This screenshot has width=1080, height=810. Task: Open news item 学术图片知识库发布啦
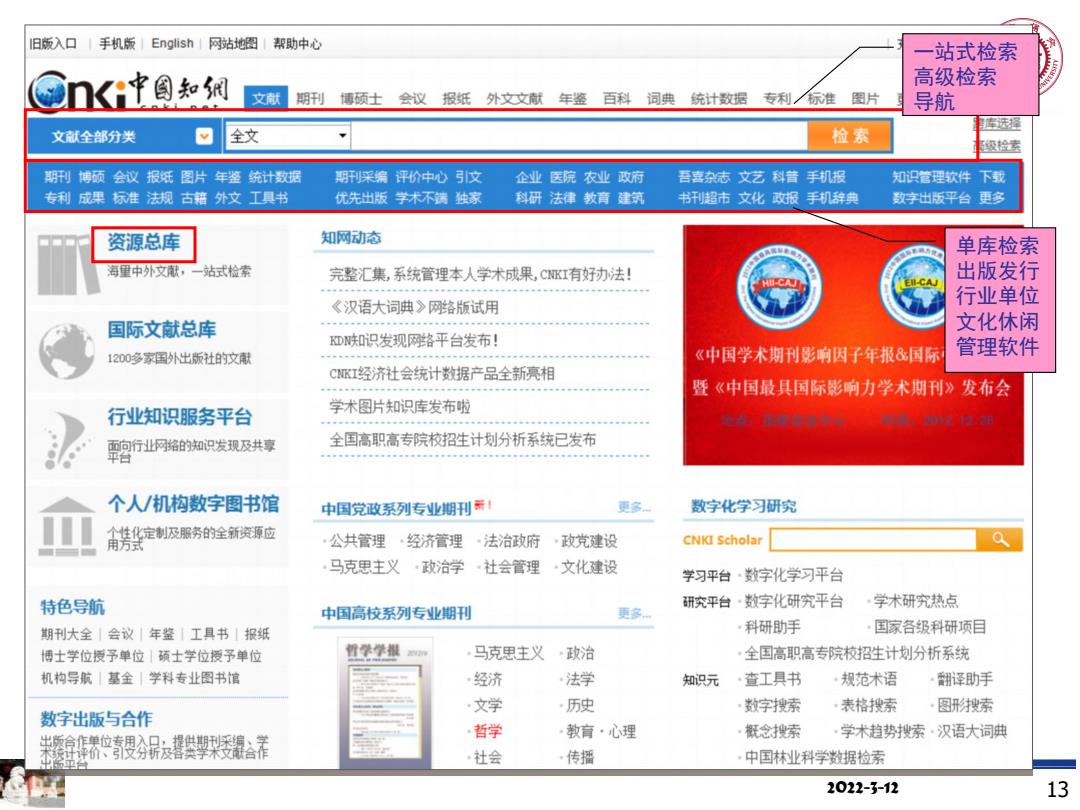pyautogui.click(x=399, y=406)
